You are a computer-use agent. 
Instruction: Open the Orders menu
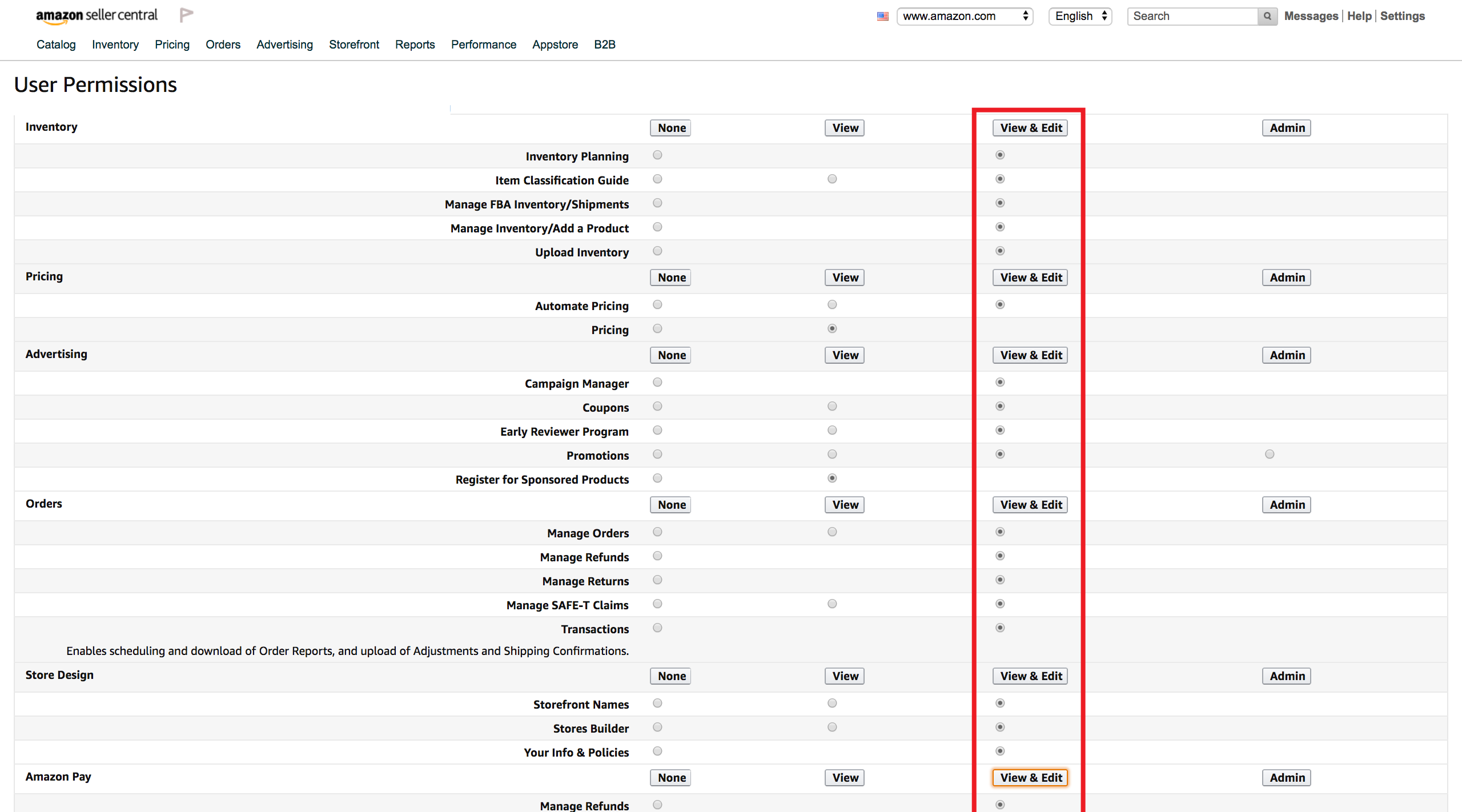(223, 45)
